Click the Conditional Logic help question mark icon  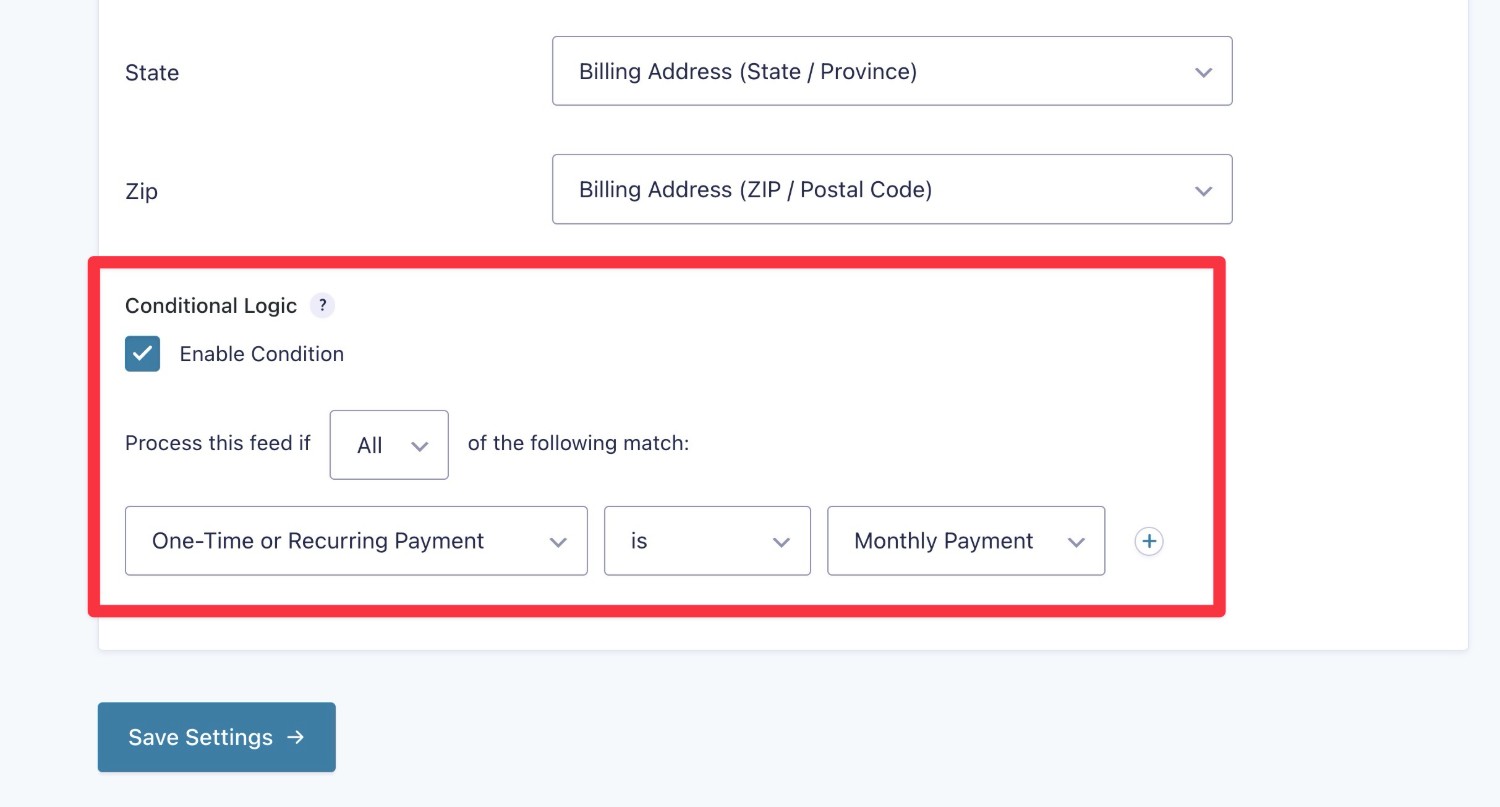click(322, 306)
